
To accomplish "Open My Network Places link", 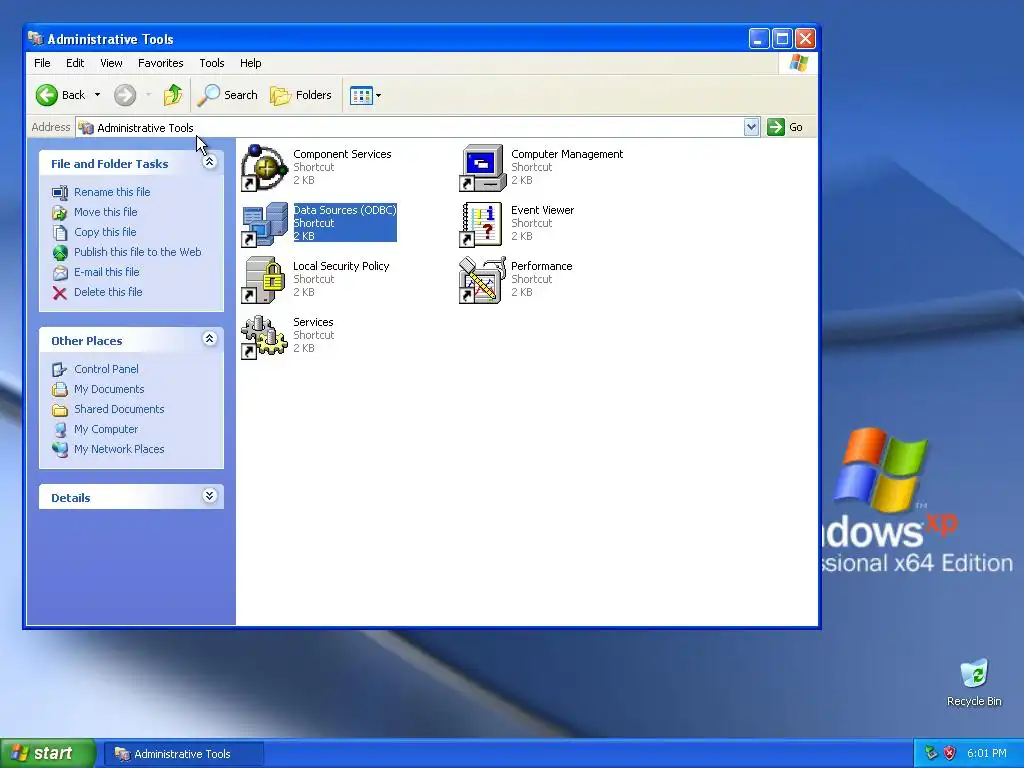I will (x=119, y=449).
